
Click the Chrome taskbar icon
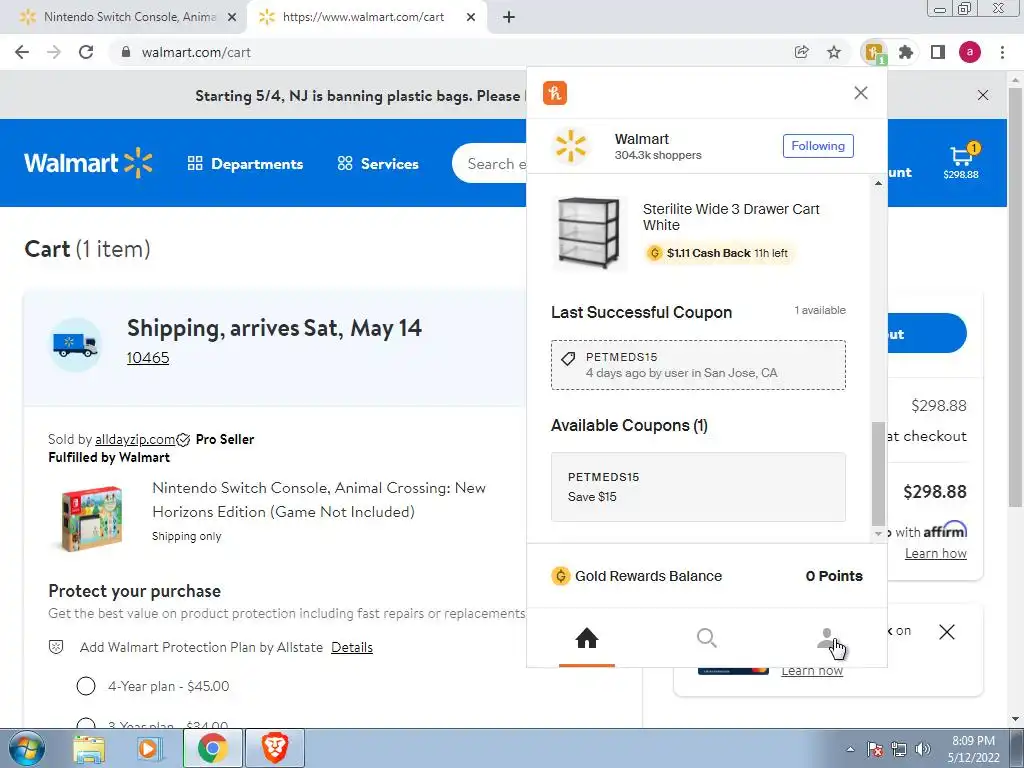[x=212, y=748]
